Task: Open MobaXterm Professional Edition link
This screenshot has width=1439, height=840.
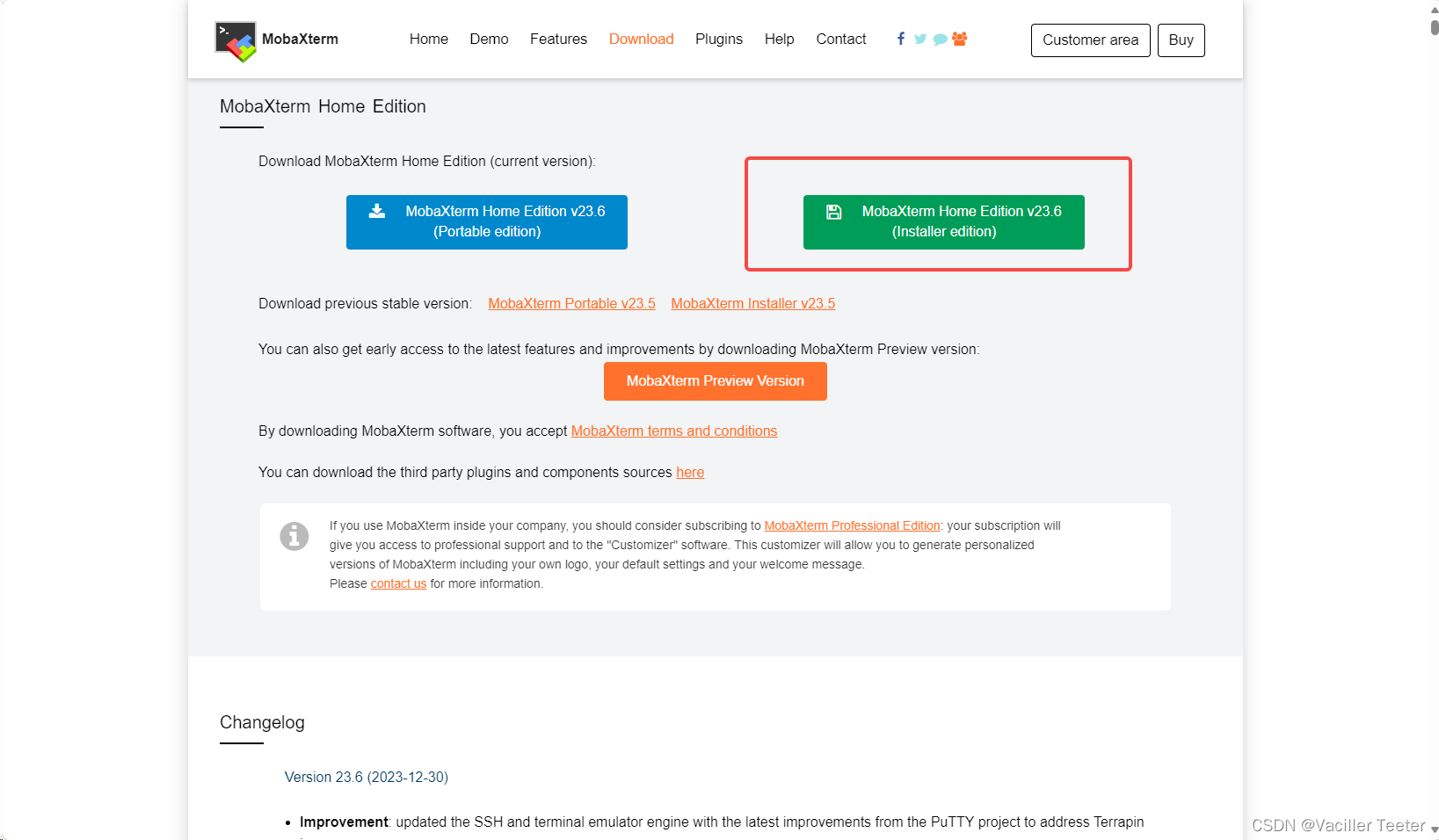Action: coord(853,525)
